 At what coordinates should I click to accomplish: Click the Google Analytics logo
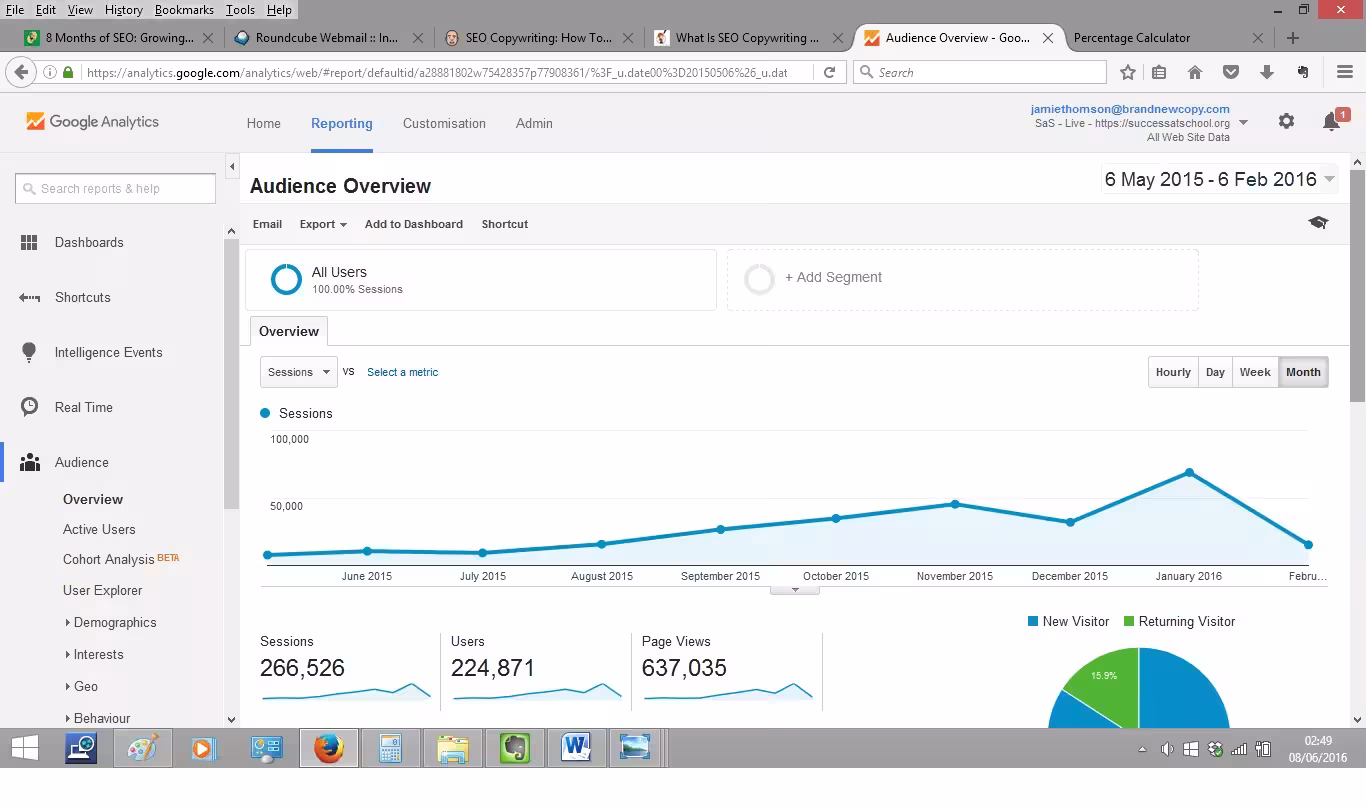(92, 122)
